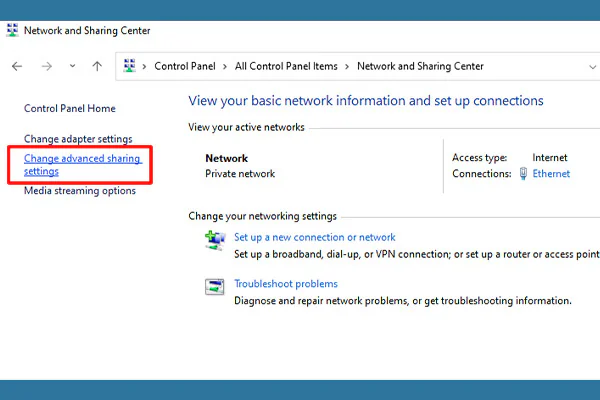Open recent locations dropdown chevron
The image size is (600, 400).
click(x=72, y=66)
